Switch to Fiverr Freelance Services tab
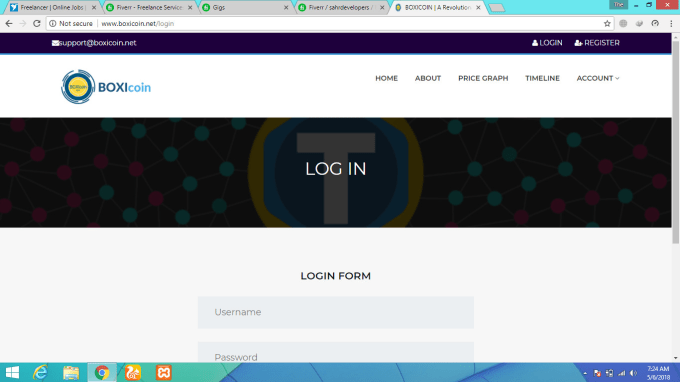Screen dimensions: 680x382 [149, 7]
